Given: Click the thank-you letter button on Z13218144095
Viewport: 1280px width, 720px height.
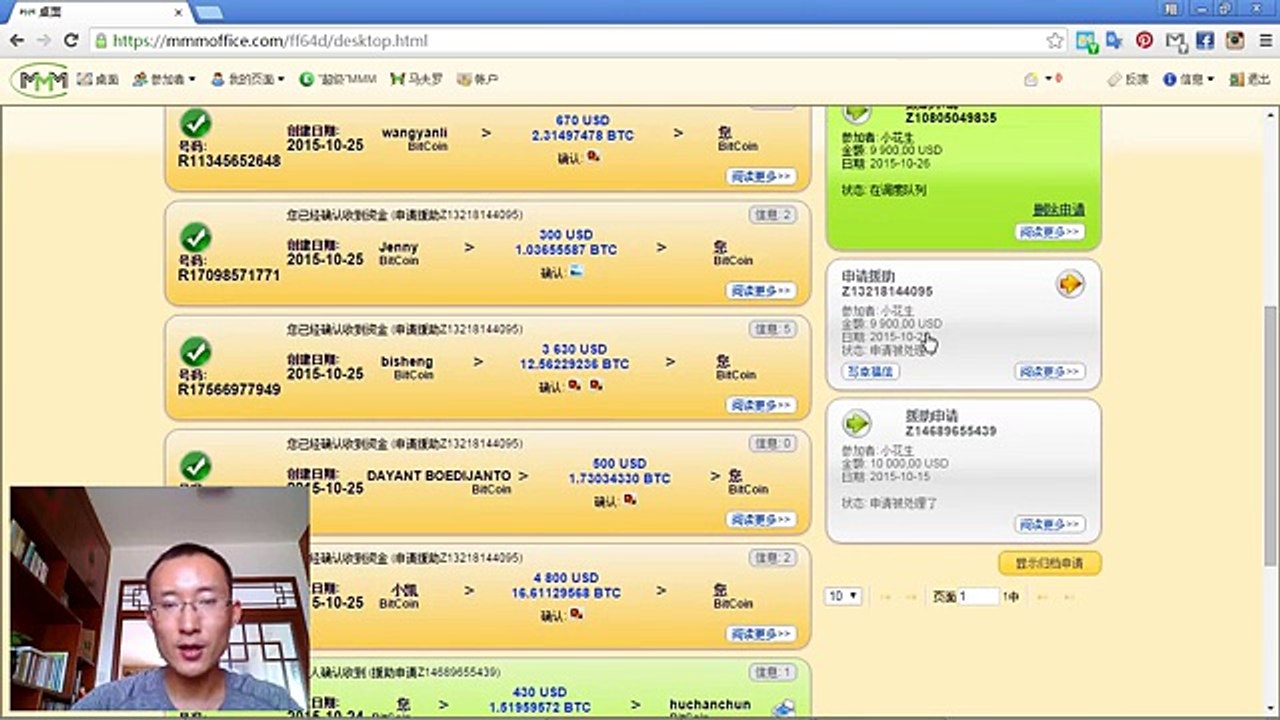Looking at the screenshot, I should click(870, 371).
